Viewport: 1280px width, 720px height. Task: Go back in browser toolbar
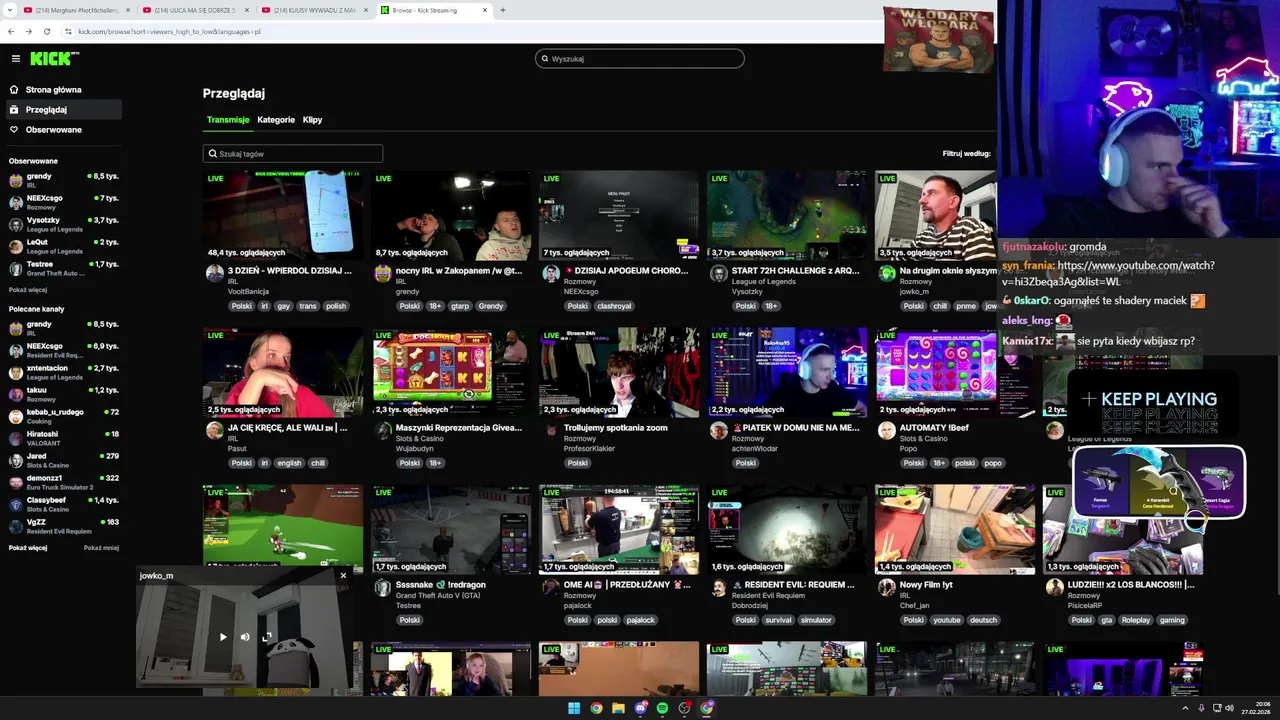pyautogui.click(x=11, y=31)
